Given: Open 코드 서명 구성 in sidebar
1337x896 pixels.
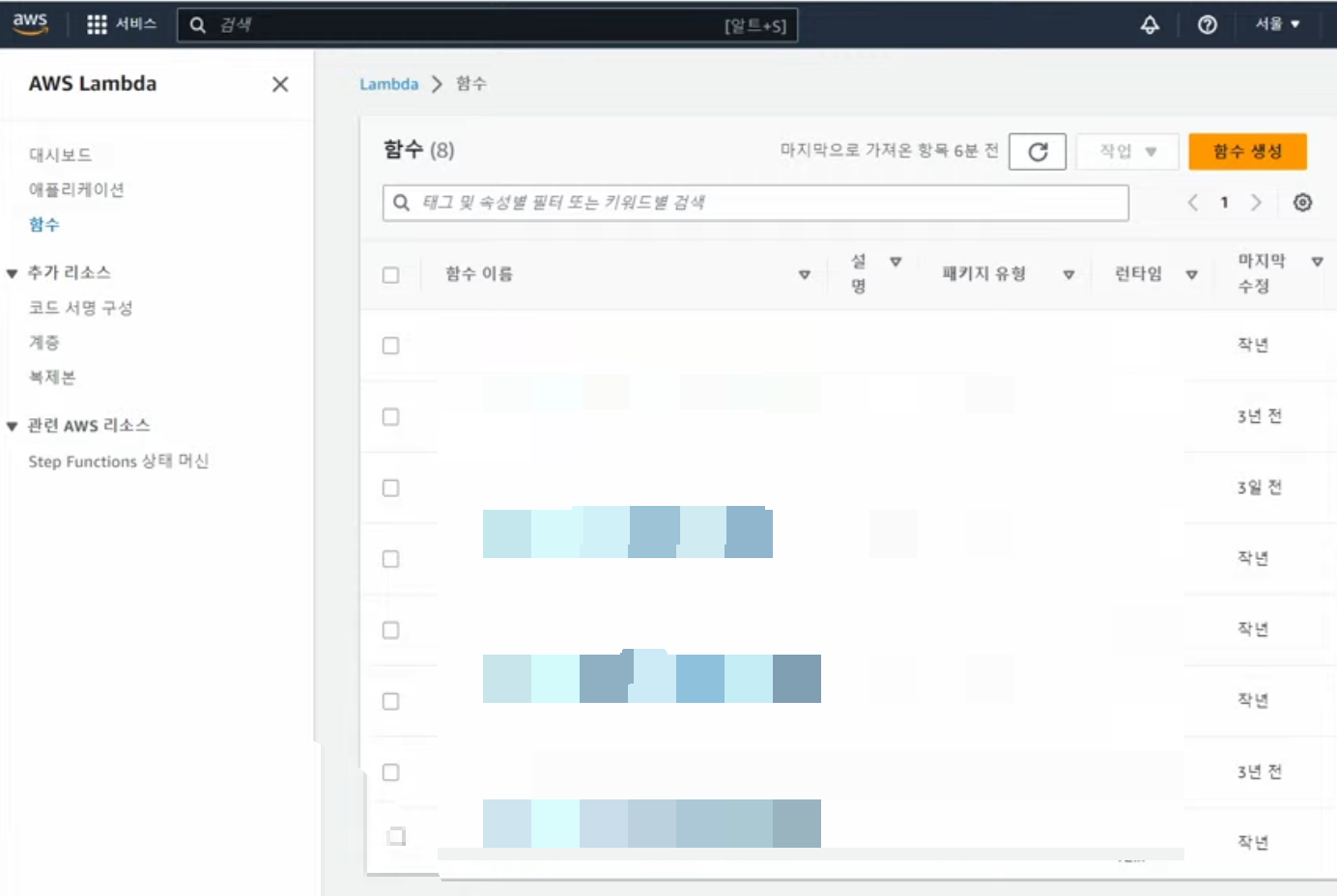Looking at the screenshot, I should (x=80, y=308).
